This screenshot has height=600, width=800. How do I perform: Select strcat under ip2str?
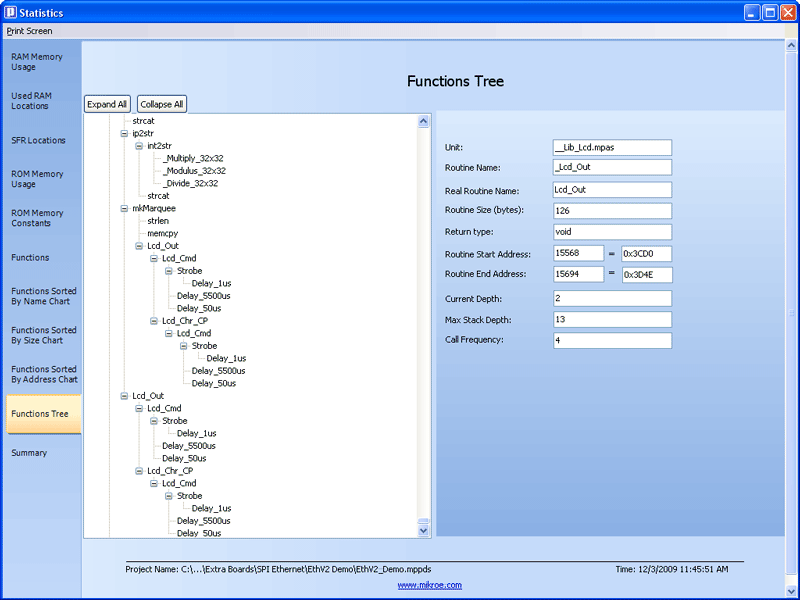tap(158, 196)
